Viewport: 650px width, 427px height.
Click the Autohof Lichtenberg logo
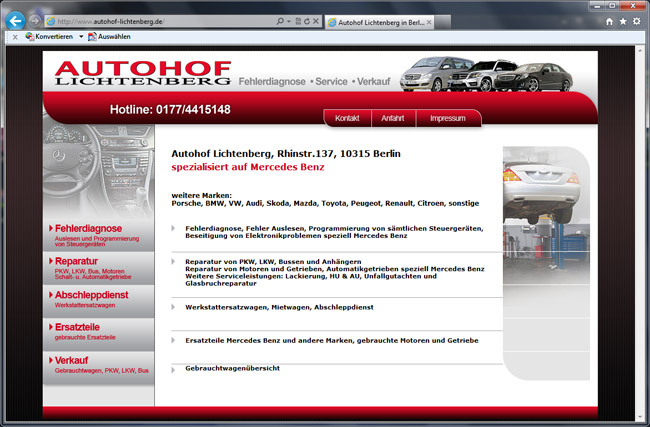(x=143, y=73)
